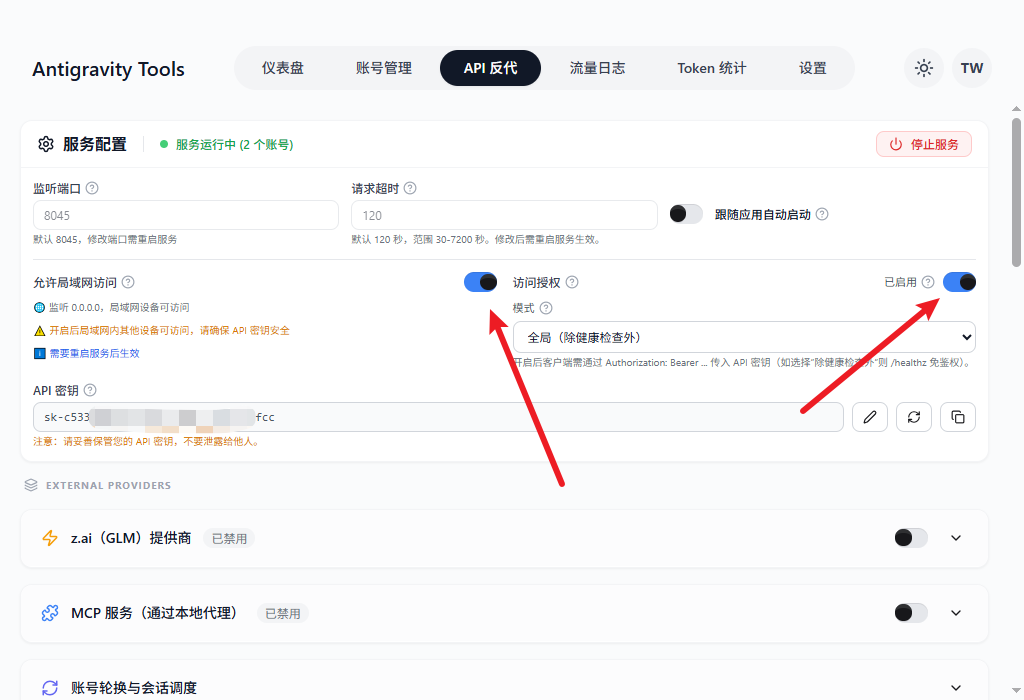This screenshot has height=700, width=1024.
Task: Click the 已启用 label
Action: click(900, 282)
